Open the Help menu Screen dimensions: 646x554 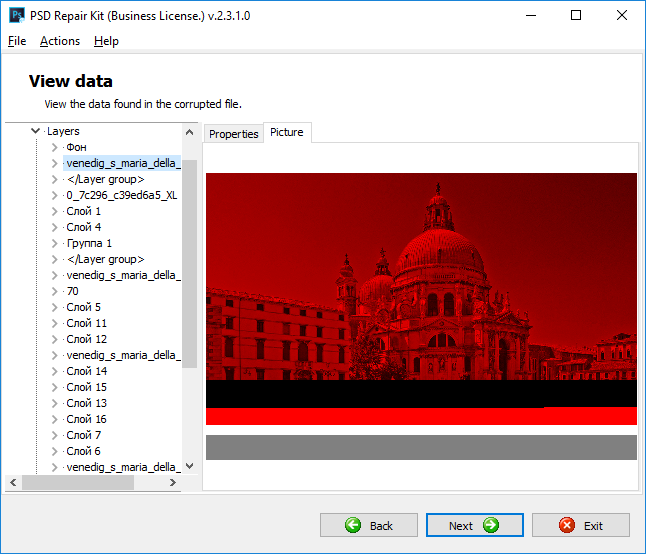tap(106, 41)
